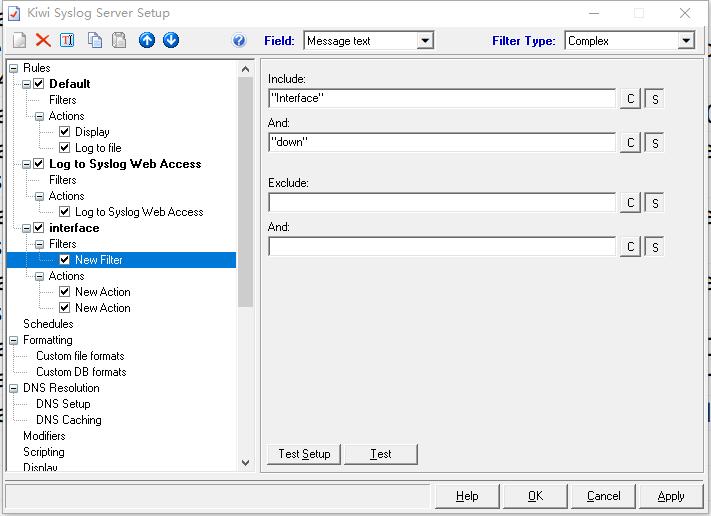
Task: Disable the interface rule checkbox
Action: (x=39, y=228)
